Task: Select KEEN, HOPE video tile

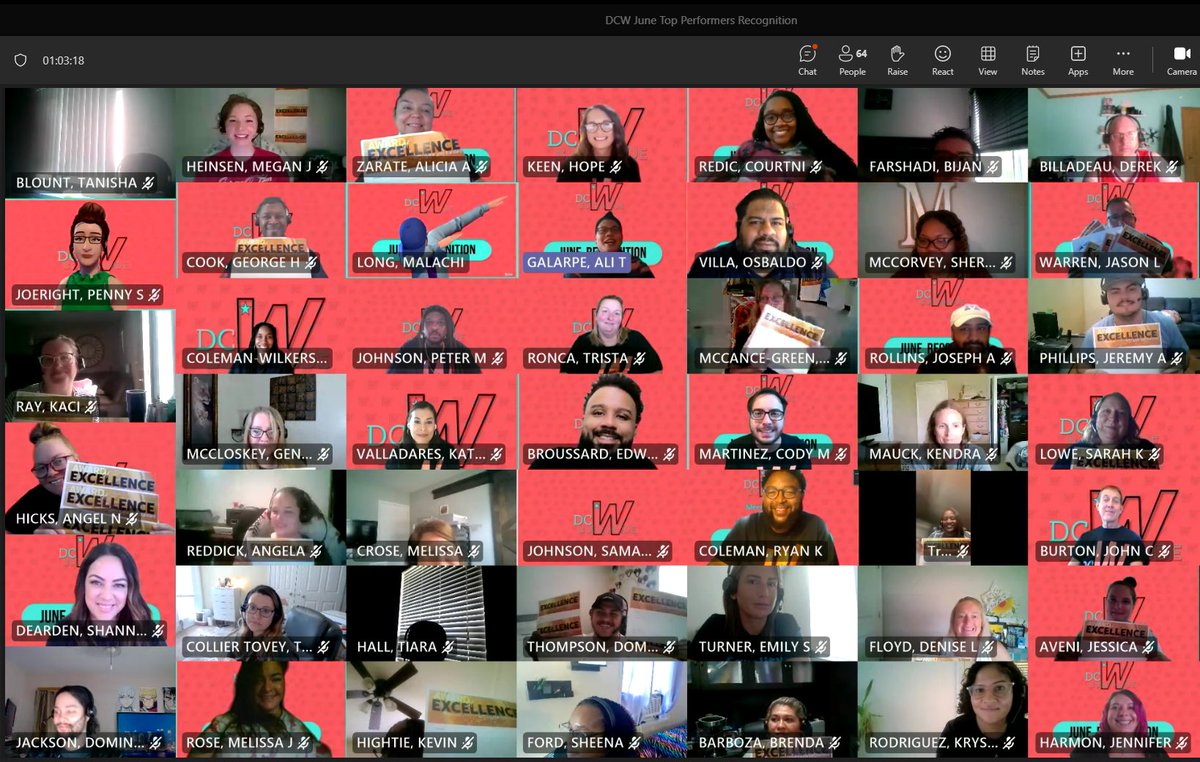Action: [x=601, y=135]
